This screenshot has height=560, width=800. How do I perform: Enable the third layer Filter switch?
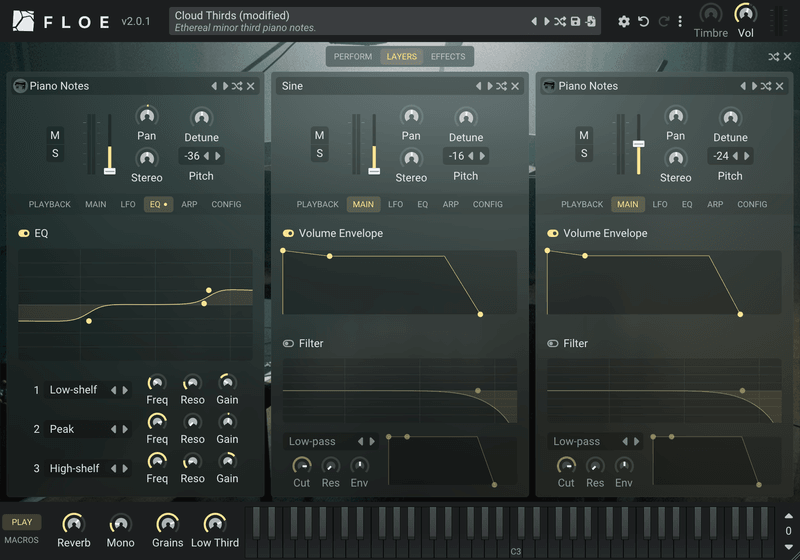click(553, 343)
